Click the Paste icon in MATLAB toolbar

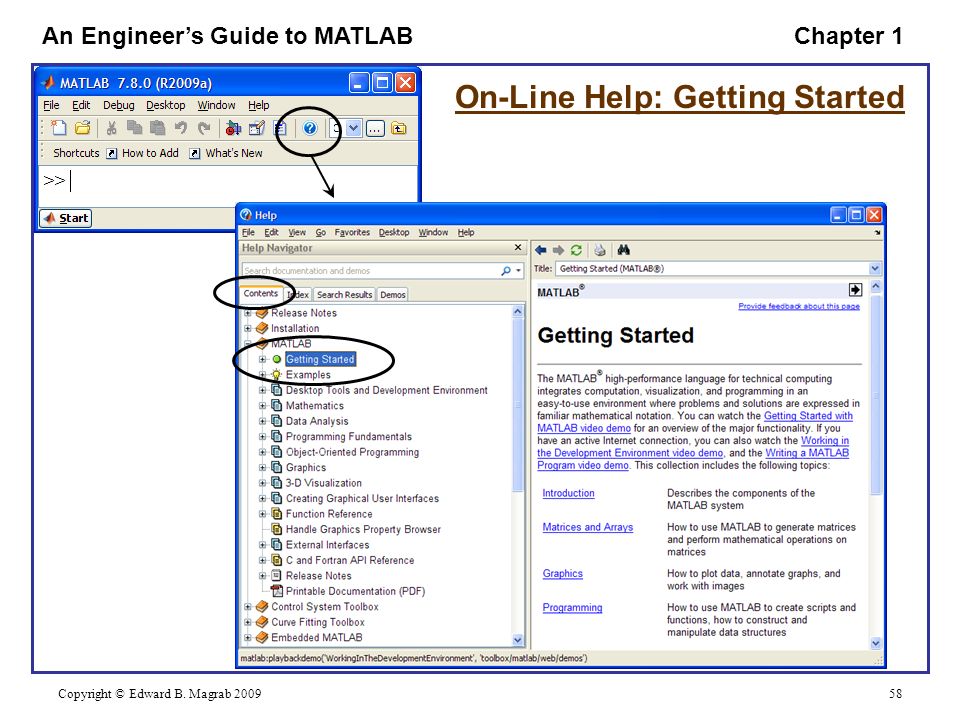coord(157,128)
